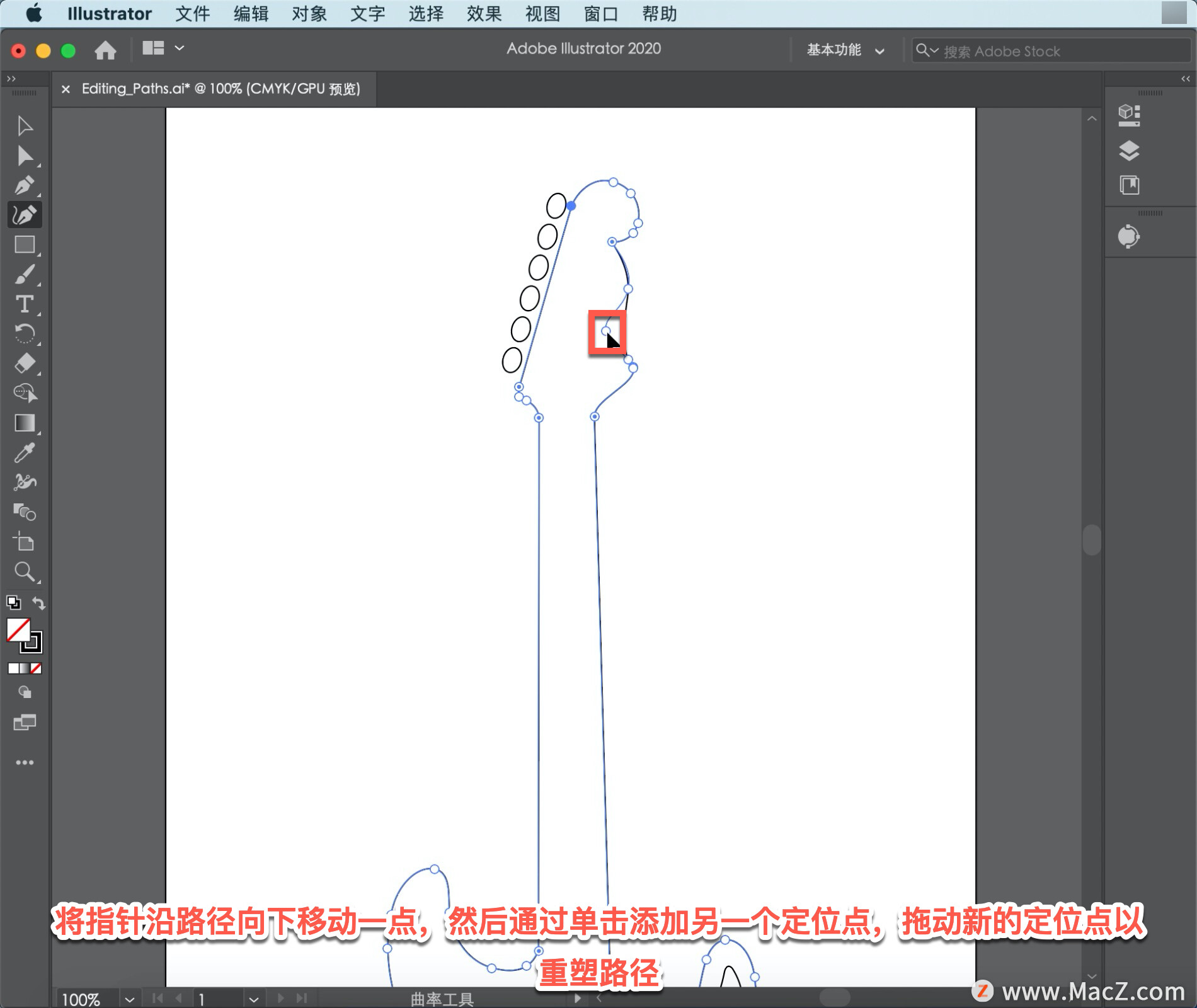
Task: Open the Properties panel icon
Action: (1129, 115)
